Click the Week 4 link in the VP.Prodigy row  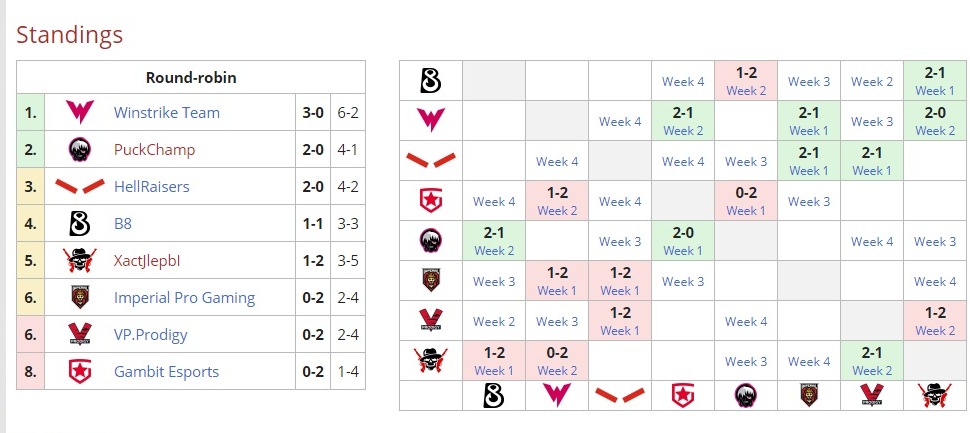(745, 322)
